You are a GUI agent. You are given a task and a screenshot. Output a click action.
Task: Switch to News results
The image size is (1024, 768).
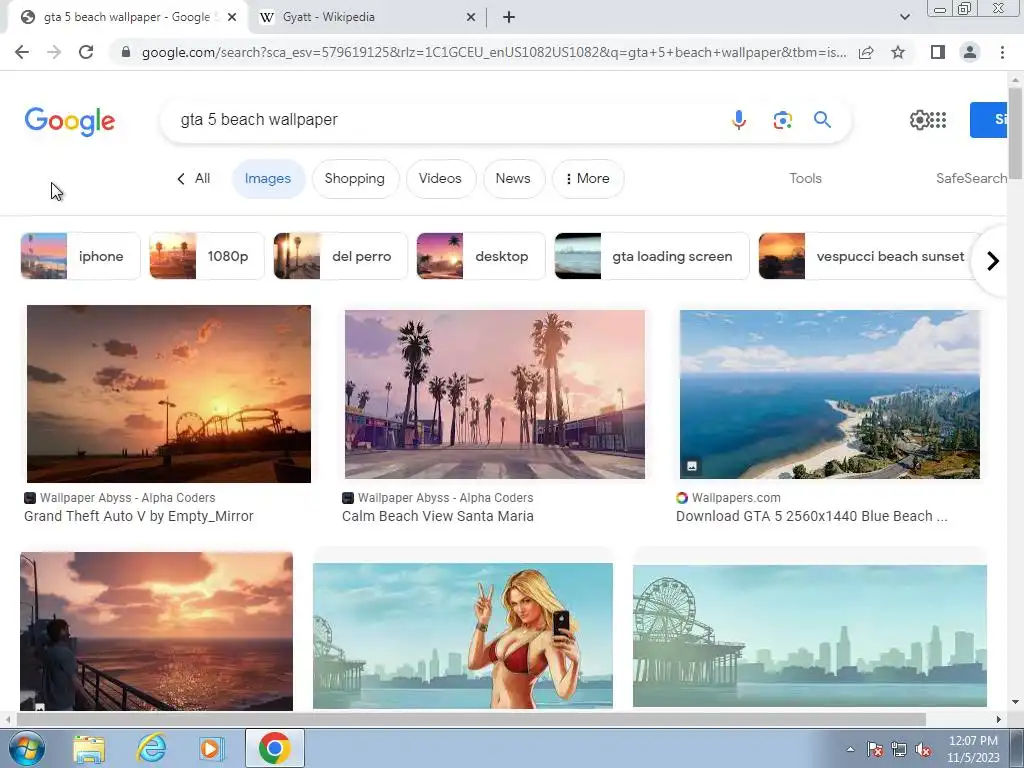pyautogui.click(x=513, y=179)
